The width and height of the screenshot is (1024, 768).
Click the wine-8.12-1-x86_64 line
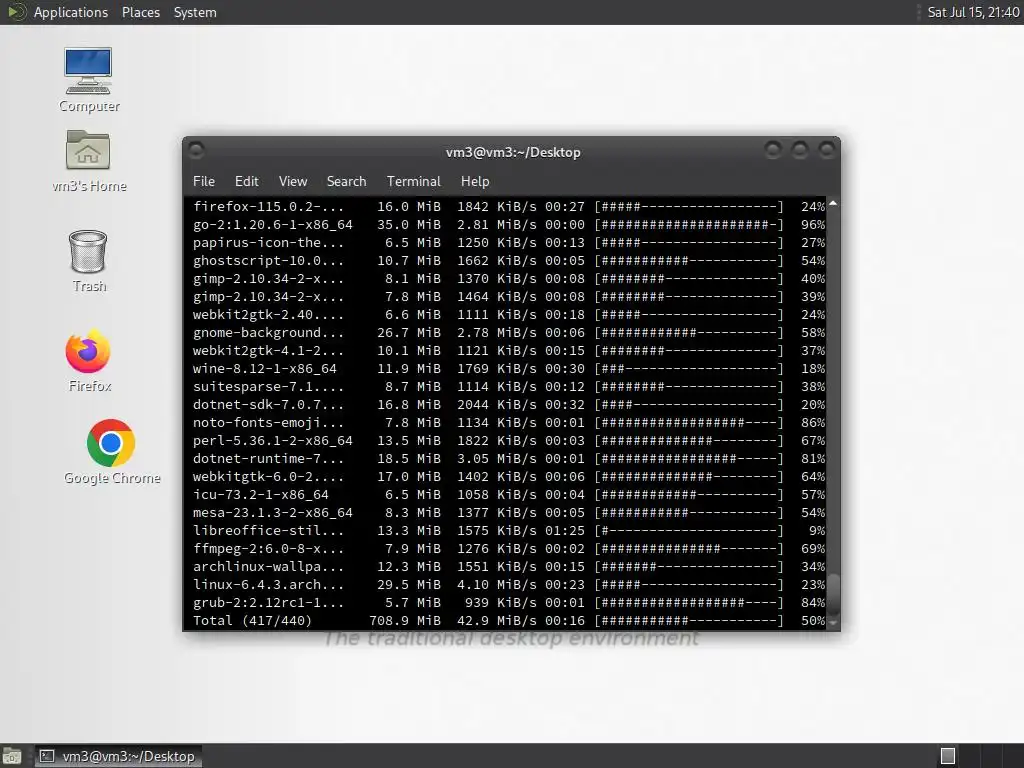pyautogui.click(x=509, y=368)
